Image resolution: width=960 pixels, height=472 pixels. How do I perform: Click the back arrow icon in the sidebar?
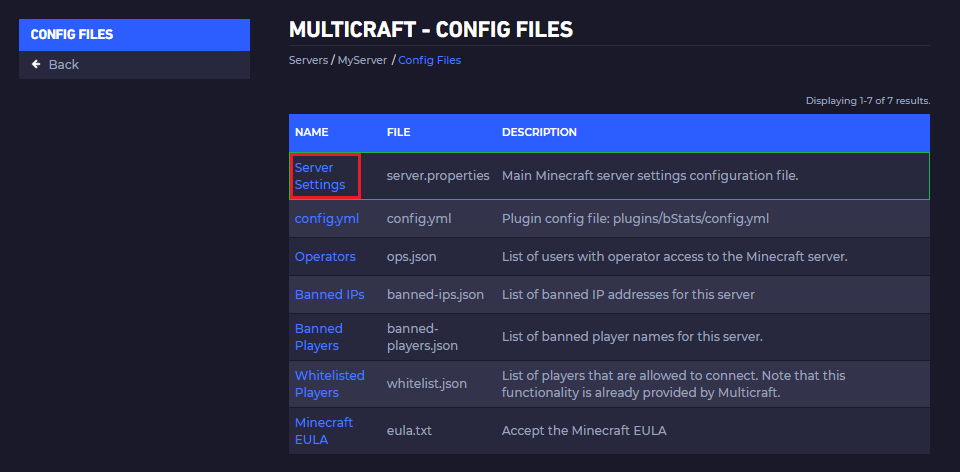[x=36, y=64]
